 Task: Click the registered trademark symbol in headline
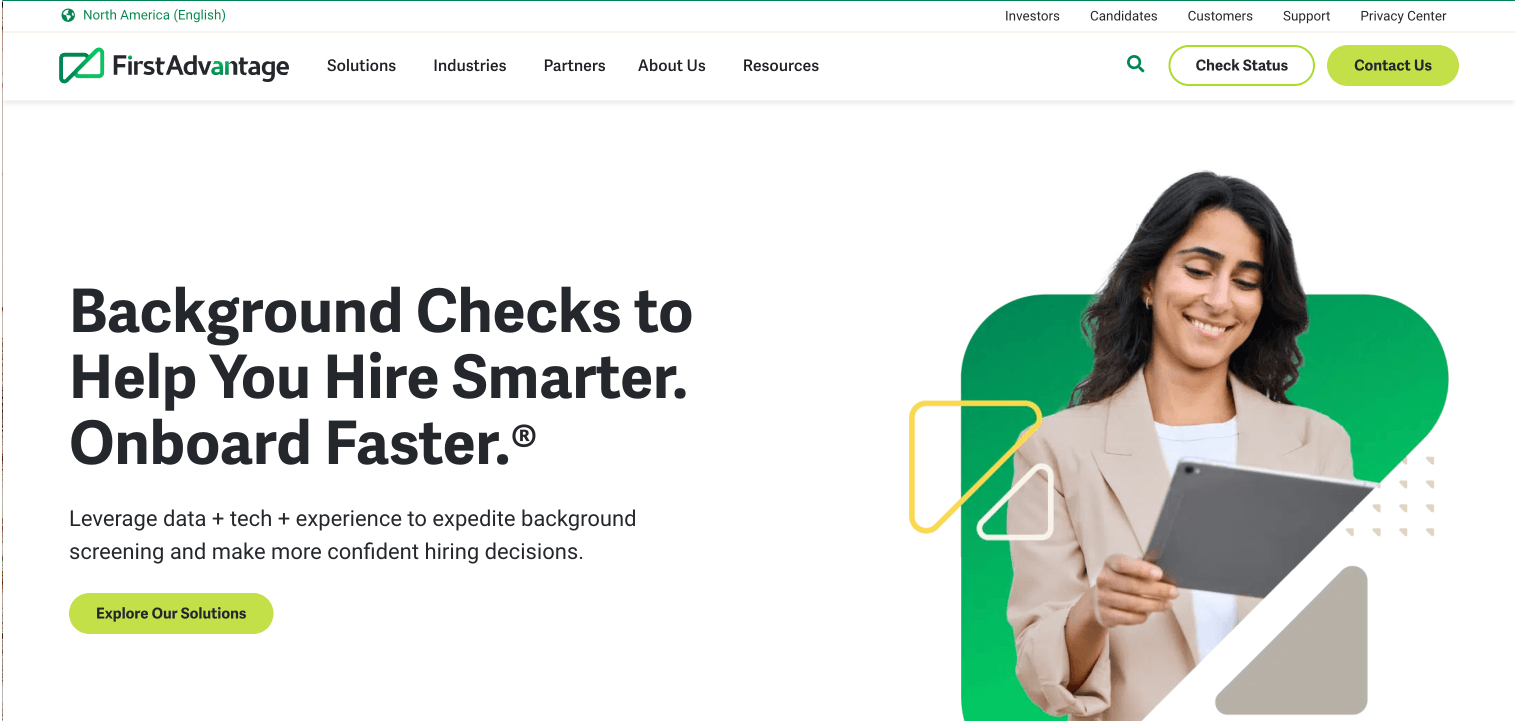524,437
